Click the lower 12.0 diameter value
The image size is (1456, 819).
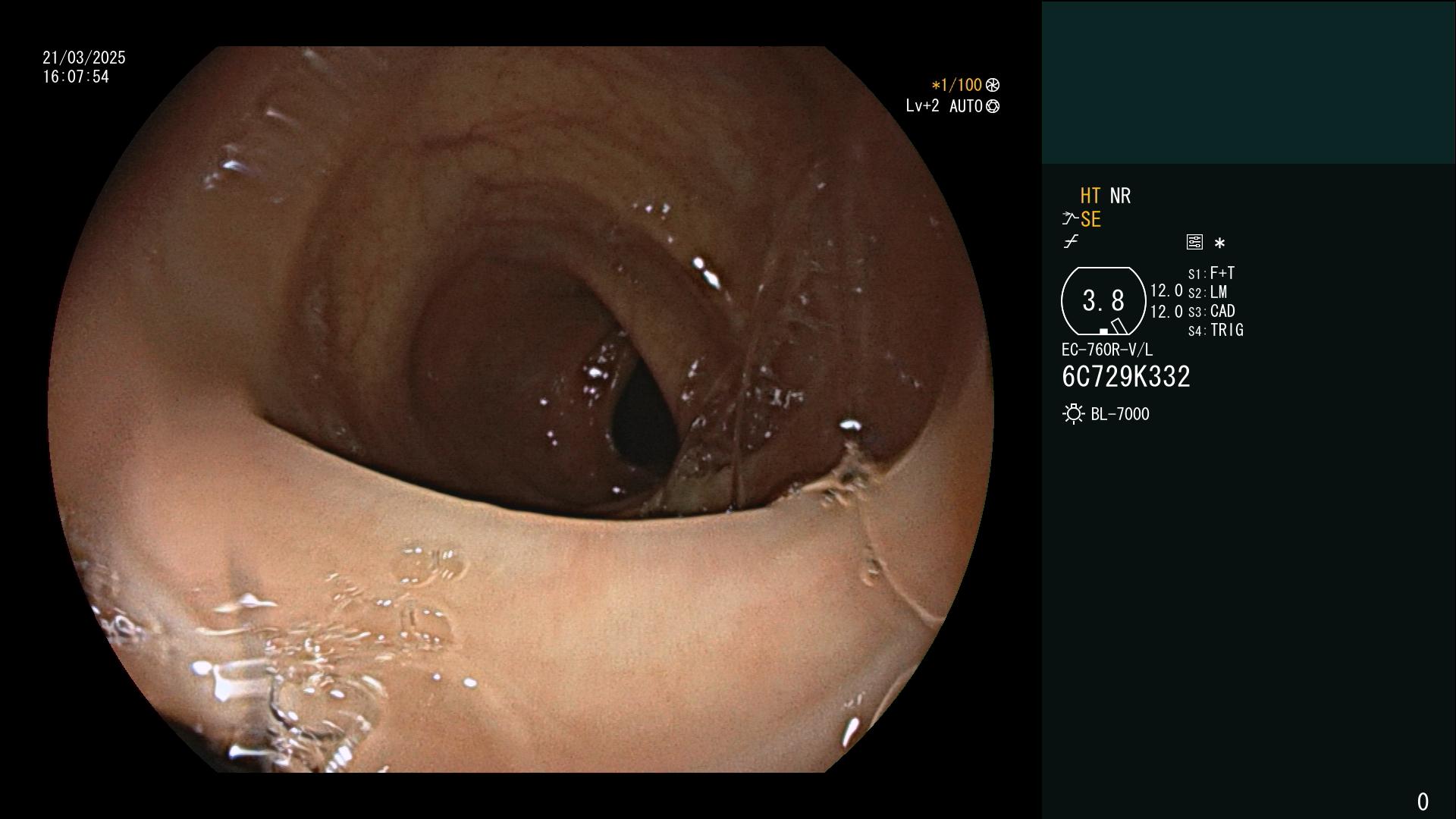(x=1166, y=312)
